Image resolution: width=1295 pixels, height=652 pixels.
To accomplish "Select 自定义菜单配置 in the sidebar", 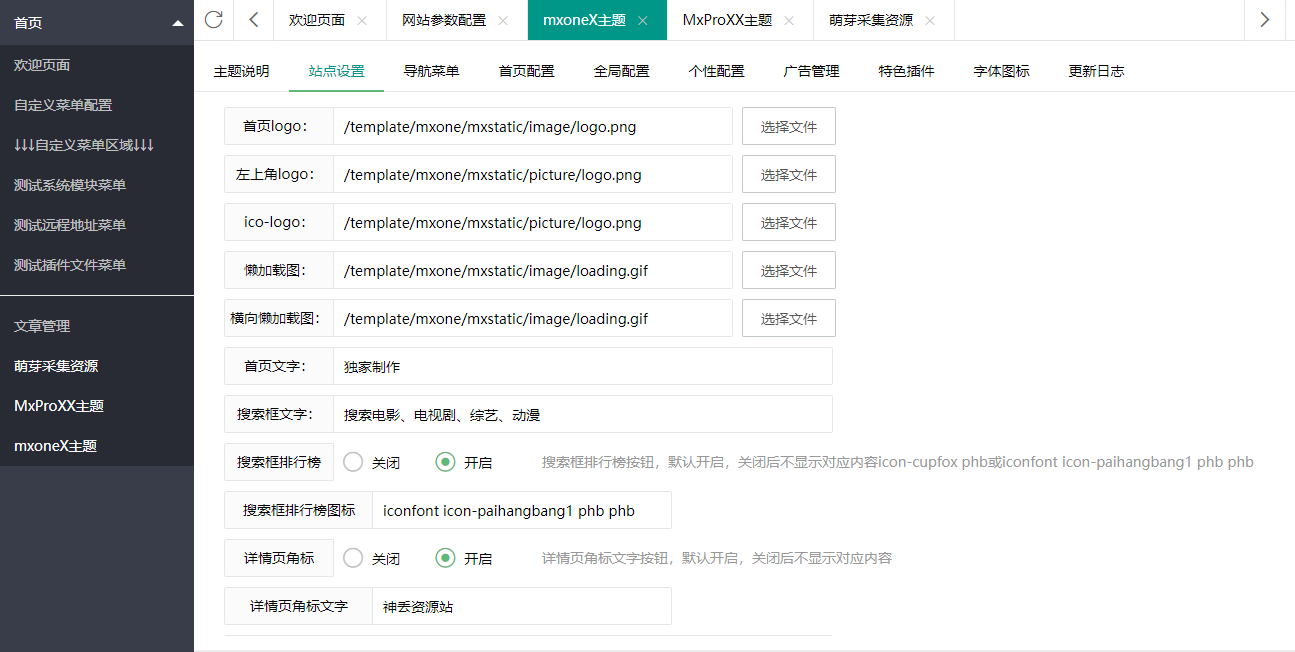I will click(65, 104).
